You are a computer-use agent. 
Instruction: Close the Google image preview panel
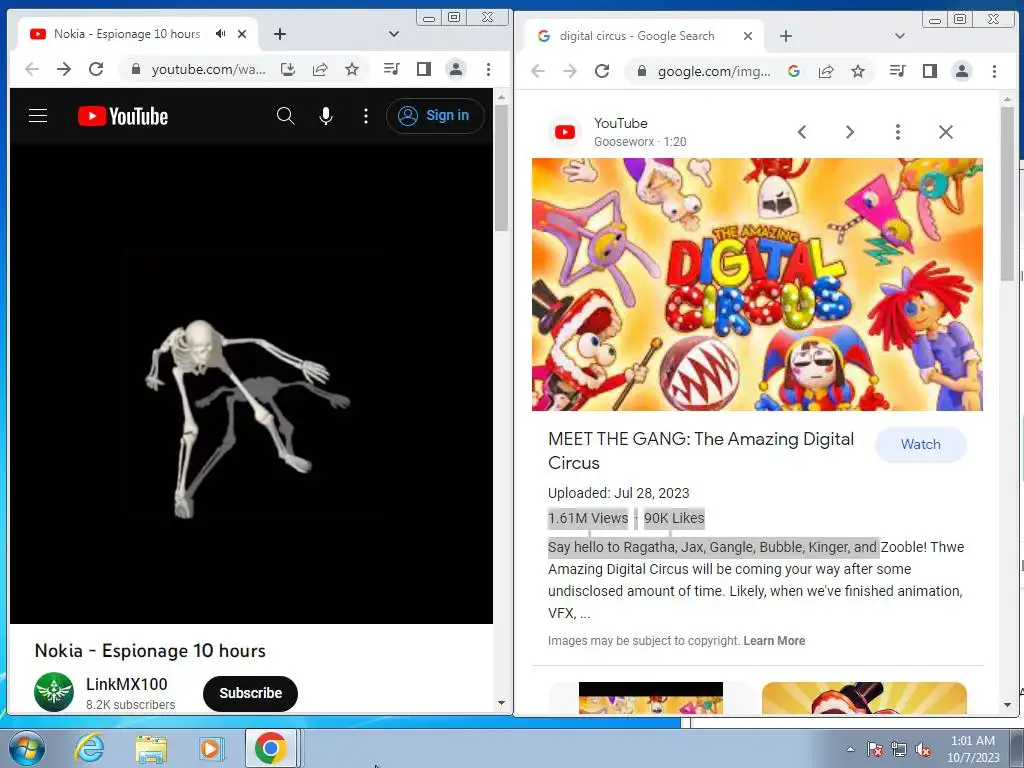tap(946, 132)
